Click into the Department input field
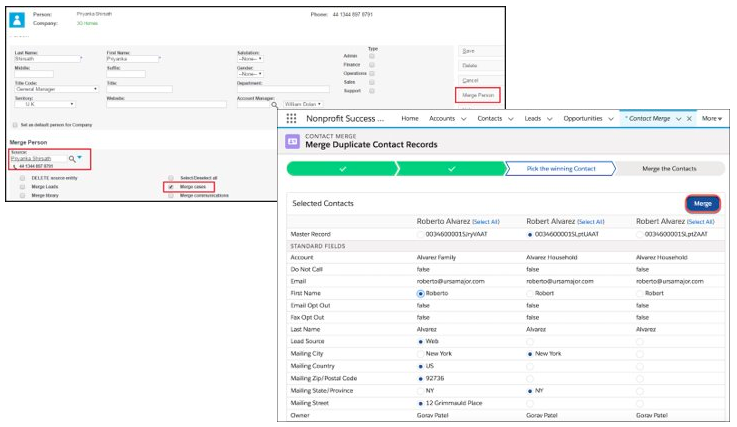 click(283, 89)
